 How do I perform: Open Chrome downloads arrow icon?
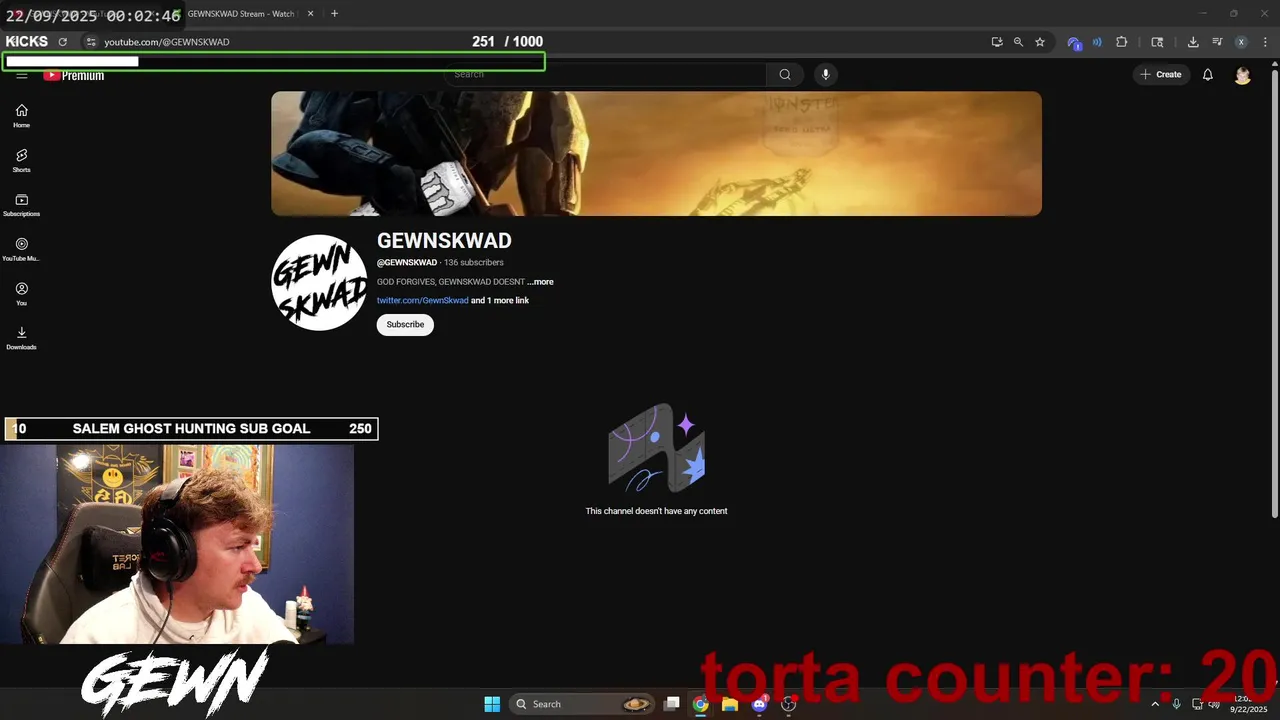pos(1193,42)
